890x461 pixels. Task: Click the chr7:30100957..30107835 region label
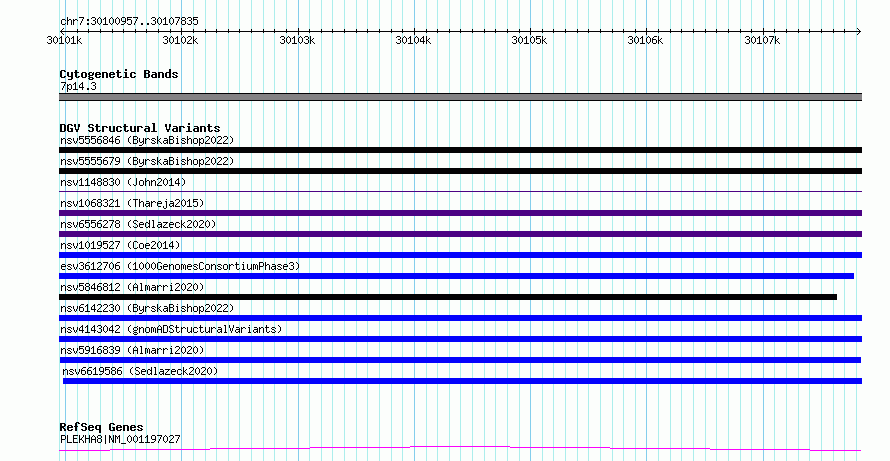(129, 21)
